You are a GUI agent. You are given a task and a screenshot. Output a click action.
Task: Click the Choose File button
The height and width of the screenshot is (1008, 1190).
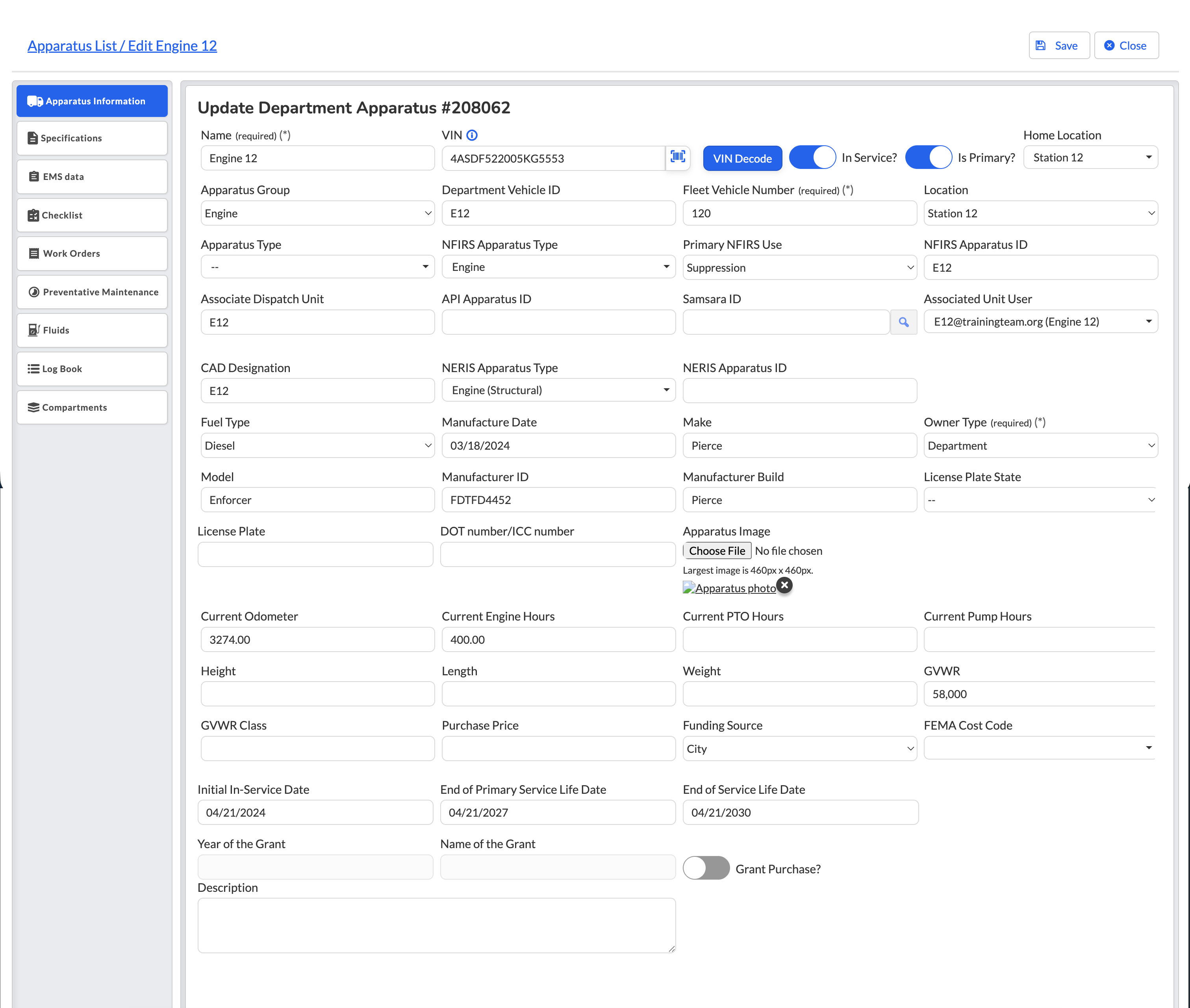coord(717,551)
